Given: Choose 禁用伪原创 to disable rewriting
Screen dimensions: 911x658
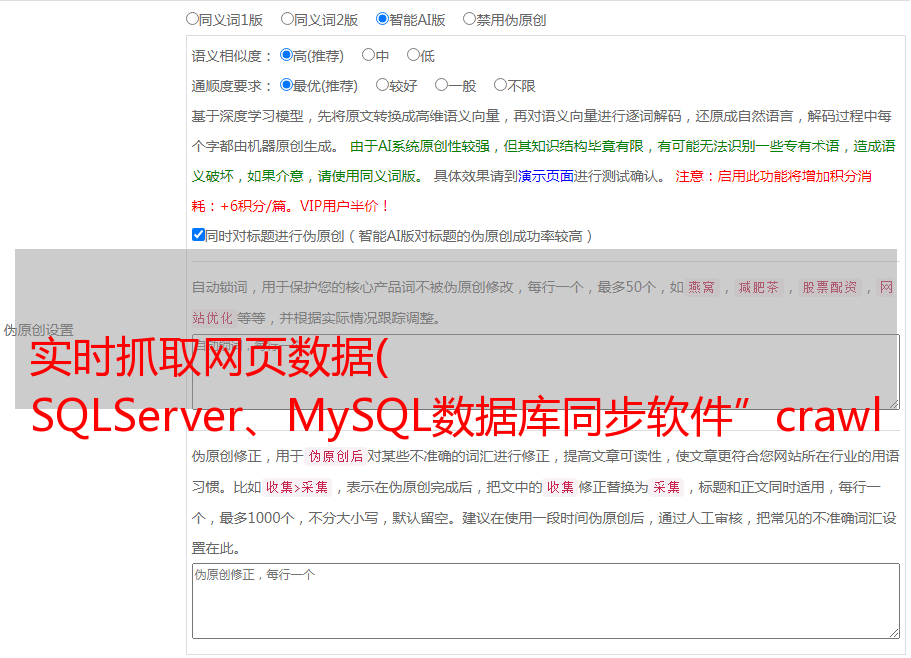Looking at the screenshot, I should 469,19.
